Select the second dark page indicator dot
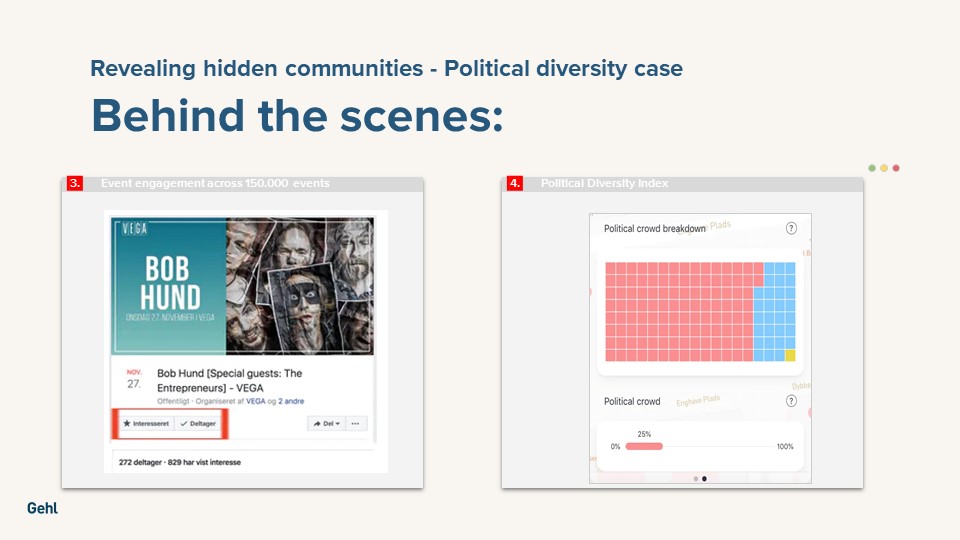Image resolution: width=960 pixels, height=540 pixels. pos(704,479)
